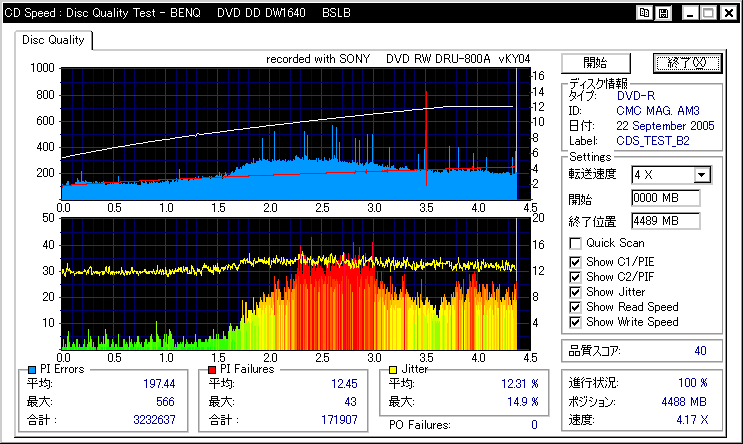Click PI Errors total value 3232637
The image size is (743, 444).
[154, 420]
